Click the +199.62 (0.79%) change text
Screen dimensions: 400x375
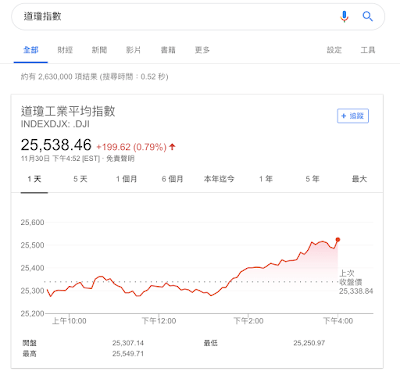tap(131, 147)
